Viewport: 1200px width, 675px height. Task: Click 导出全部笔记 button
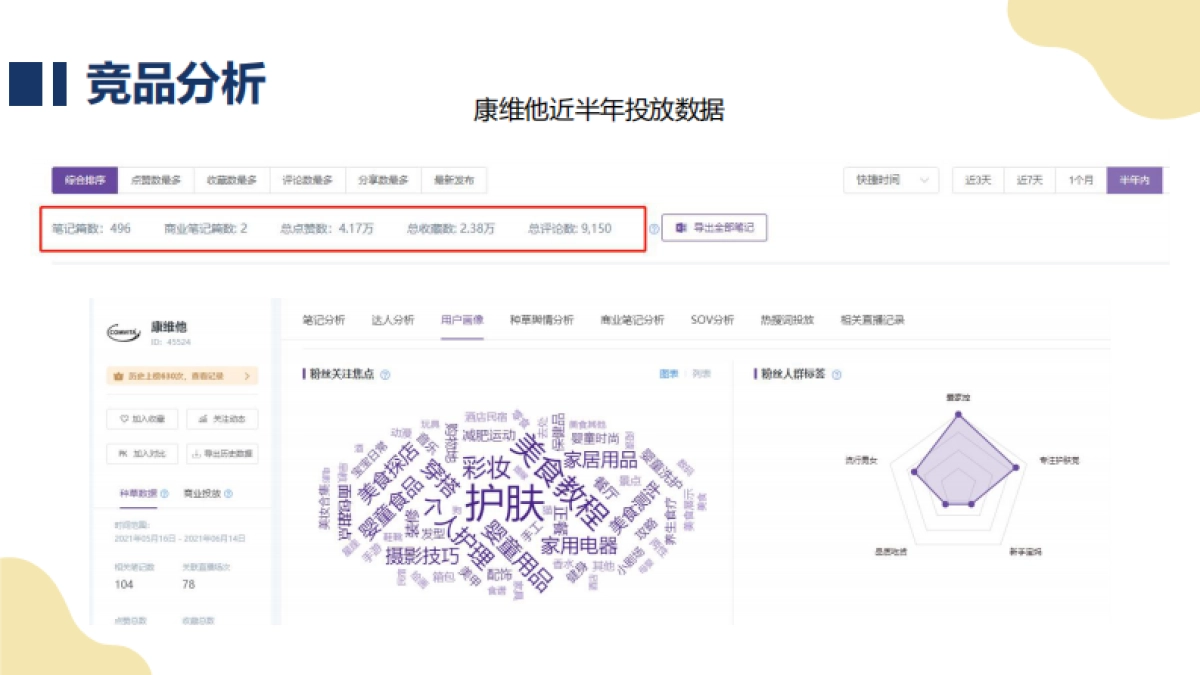(x=714, y=228)
